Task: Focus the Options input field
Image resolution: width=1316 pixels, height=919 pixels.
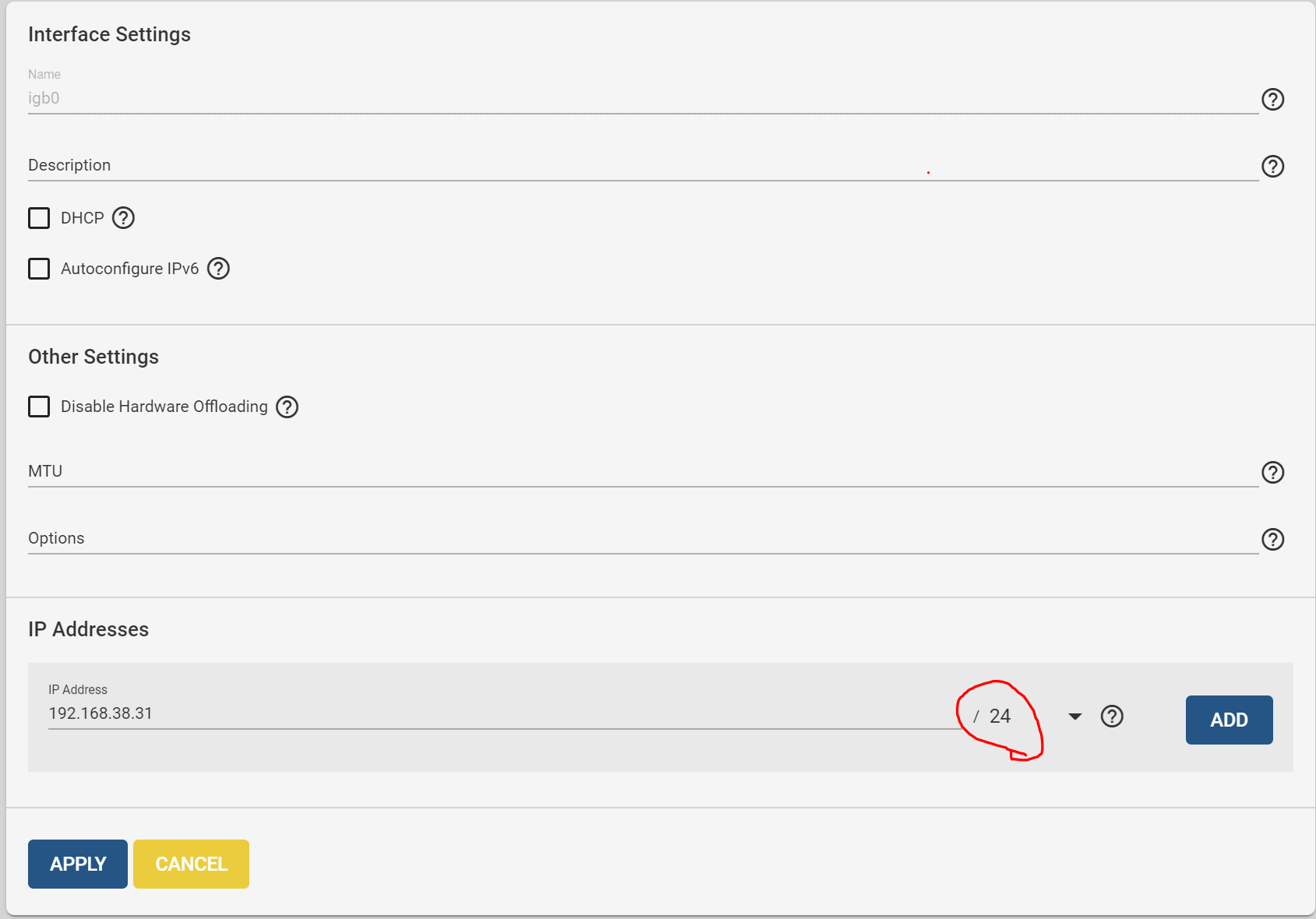Action: click(x=643, y=538)
